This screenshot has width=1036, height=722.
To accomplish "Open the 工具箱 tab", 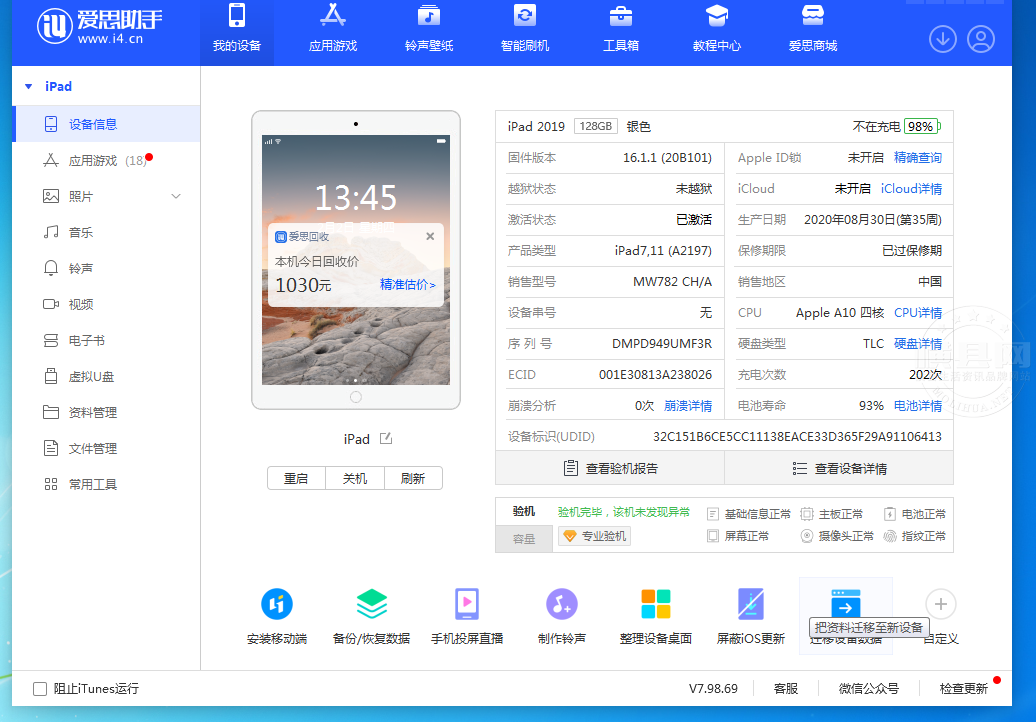I will tap(620, 30).
